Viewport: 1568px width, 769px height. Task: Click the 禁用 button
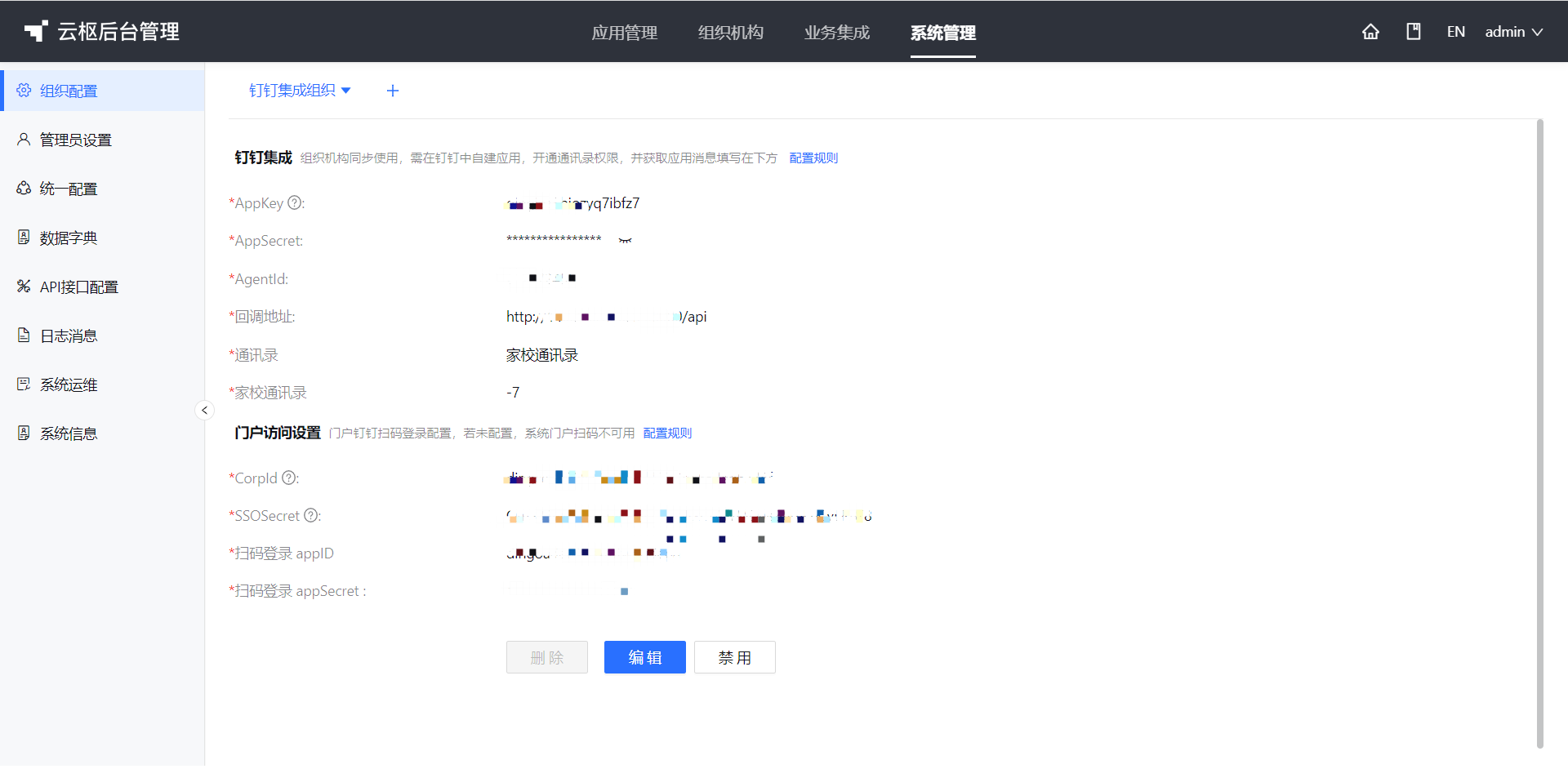(735, 657)
